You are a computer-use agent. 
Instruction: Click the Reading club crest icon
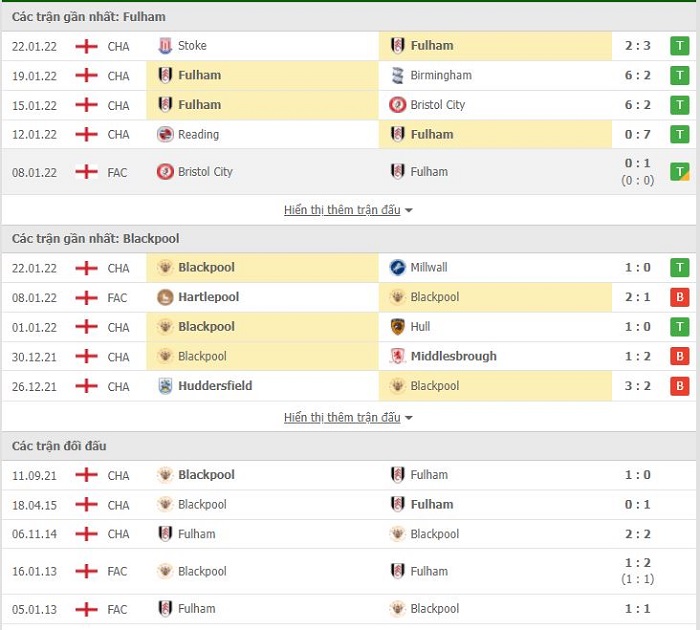pyautogui.click(x=165, y=134)
